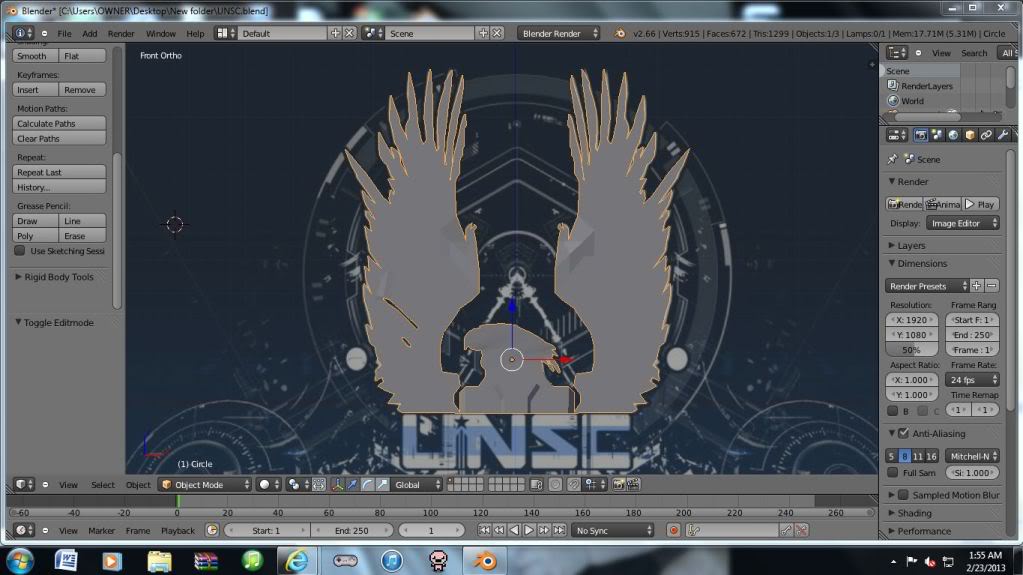Open the Help menu
This screenshot has height=575, width=1023.
(195, 33)
